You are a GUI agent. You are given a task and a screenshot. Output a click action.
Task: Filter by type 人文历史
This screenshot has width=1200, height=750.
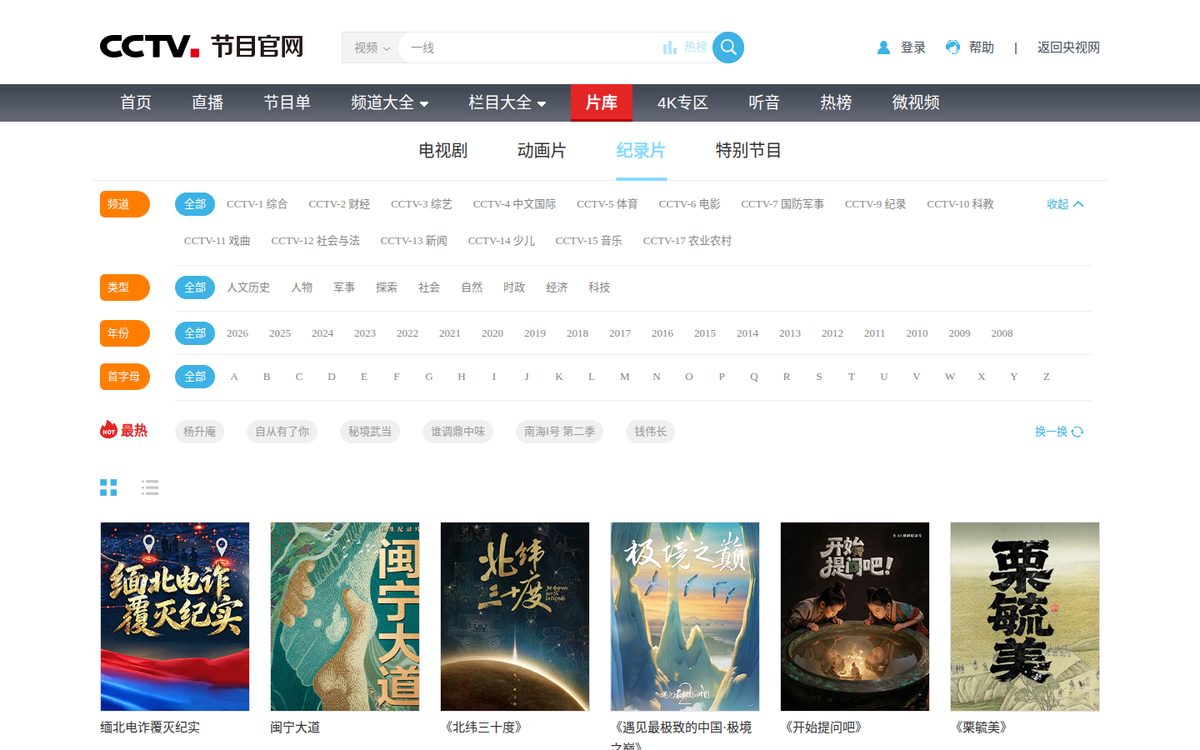coord(248,287)
